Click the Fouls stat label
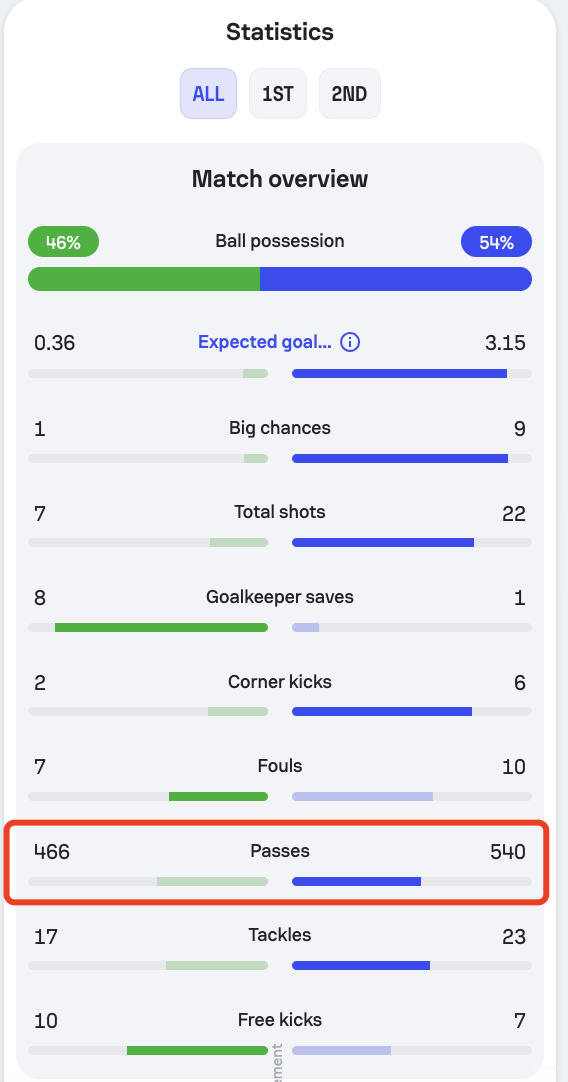The width and height of the screenshot is (568, 1082). 280,766
